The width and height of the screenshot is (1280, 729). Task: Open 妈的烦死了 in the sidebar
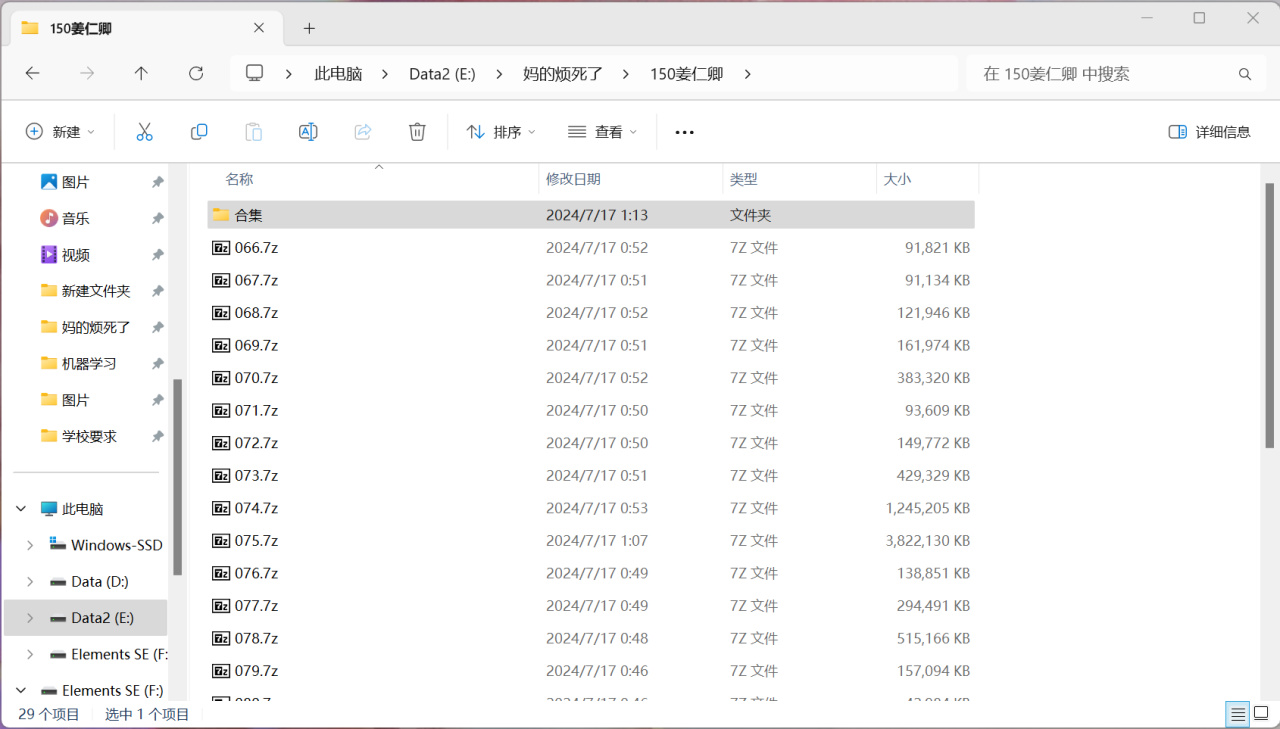pyautogui.click(x=85, y=327)
